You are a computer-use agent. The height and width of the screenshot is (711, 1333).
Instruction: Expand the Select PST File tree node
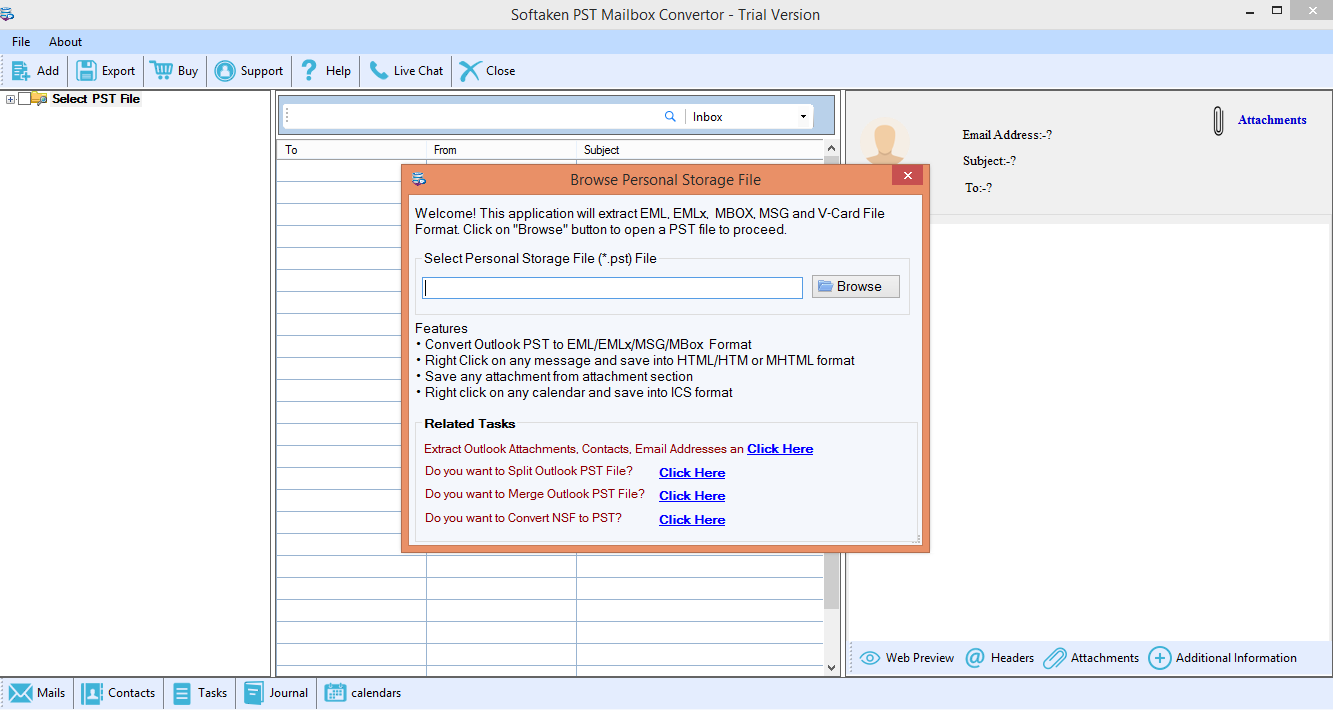11,99
